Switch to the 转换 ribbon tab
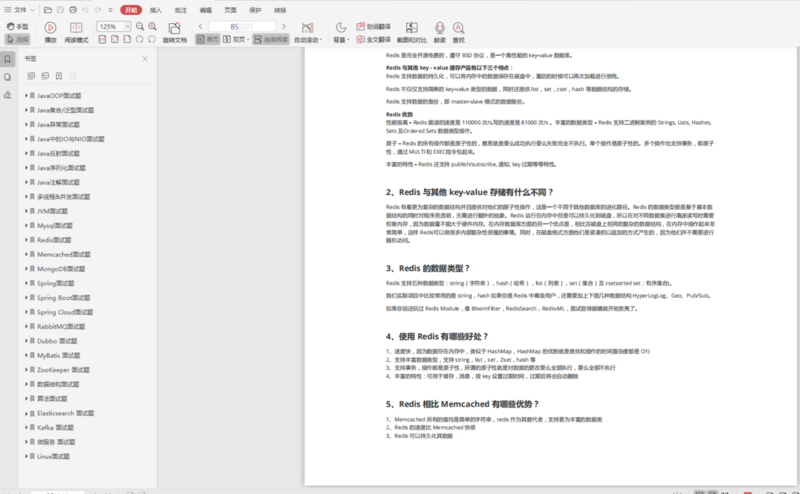Viewport: 800px width, 494px height. (x=280, y=10)
